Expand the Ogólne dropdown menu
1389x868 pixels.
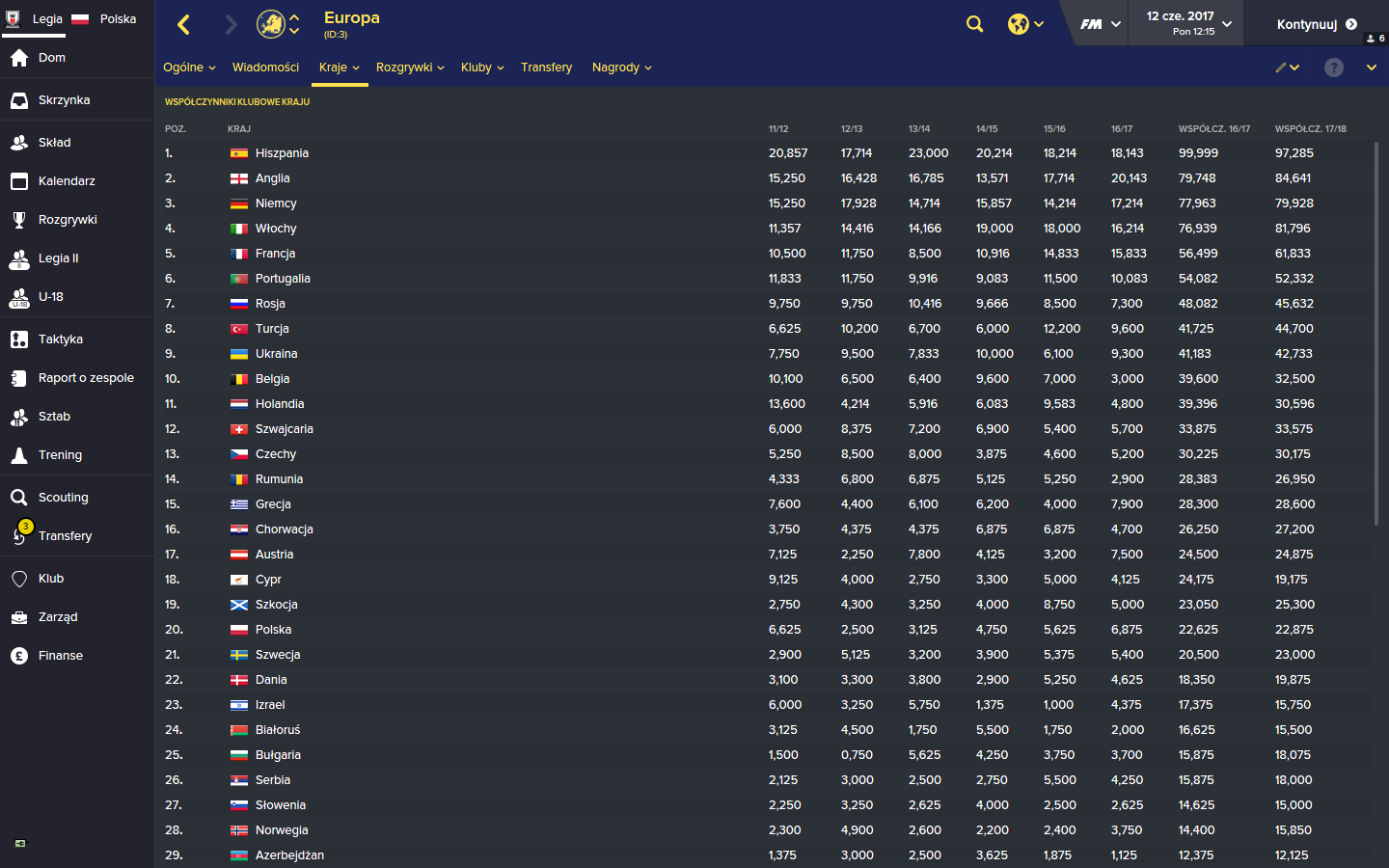click(189, 68)
